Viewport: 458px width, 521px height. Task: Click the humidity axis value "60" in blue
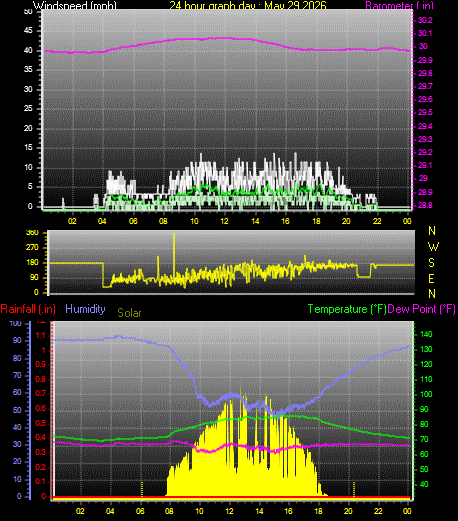tap(17, 392)
